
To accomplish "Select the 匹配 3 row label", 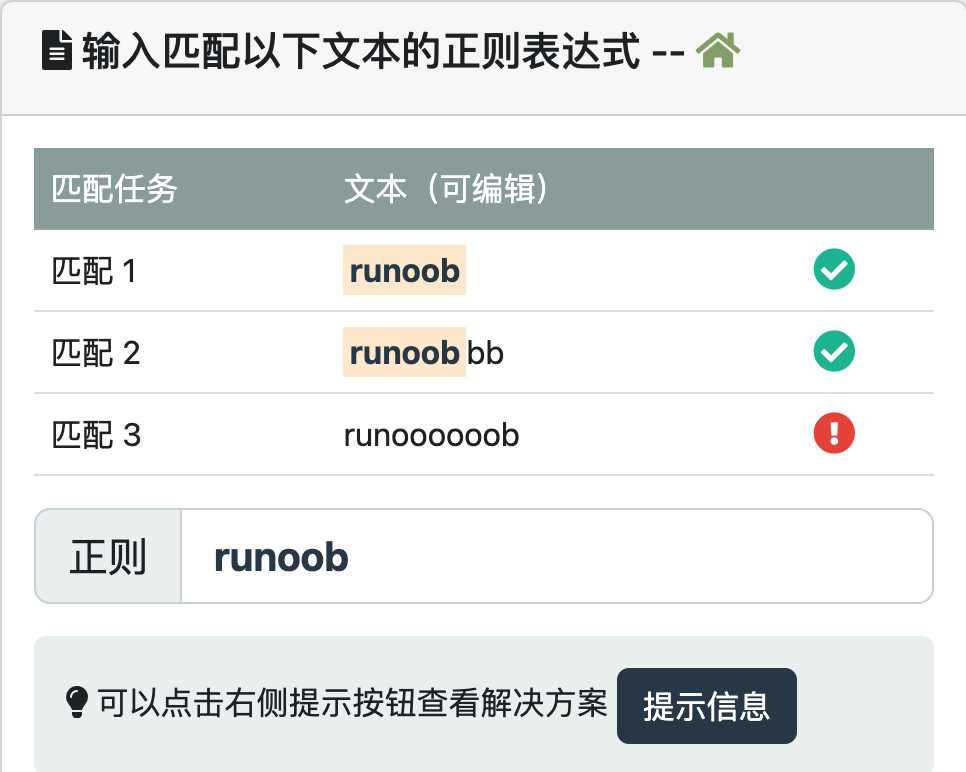I will click(x=95, y=435).
